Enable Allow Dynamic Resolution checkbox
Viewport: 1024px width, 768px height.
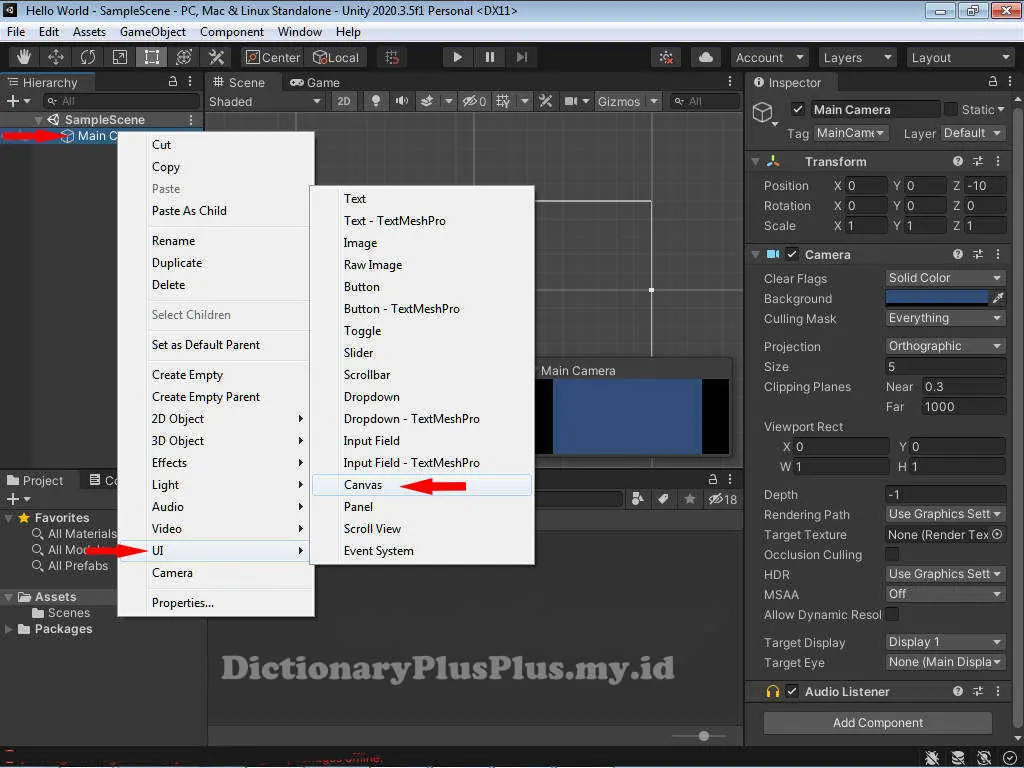(892, 615)
